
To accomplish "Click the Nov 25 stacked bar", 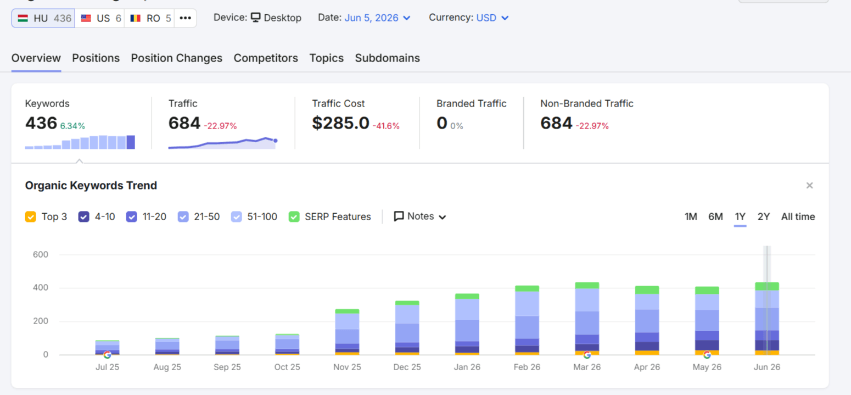I will point(347,332).
